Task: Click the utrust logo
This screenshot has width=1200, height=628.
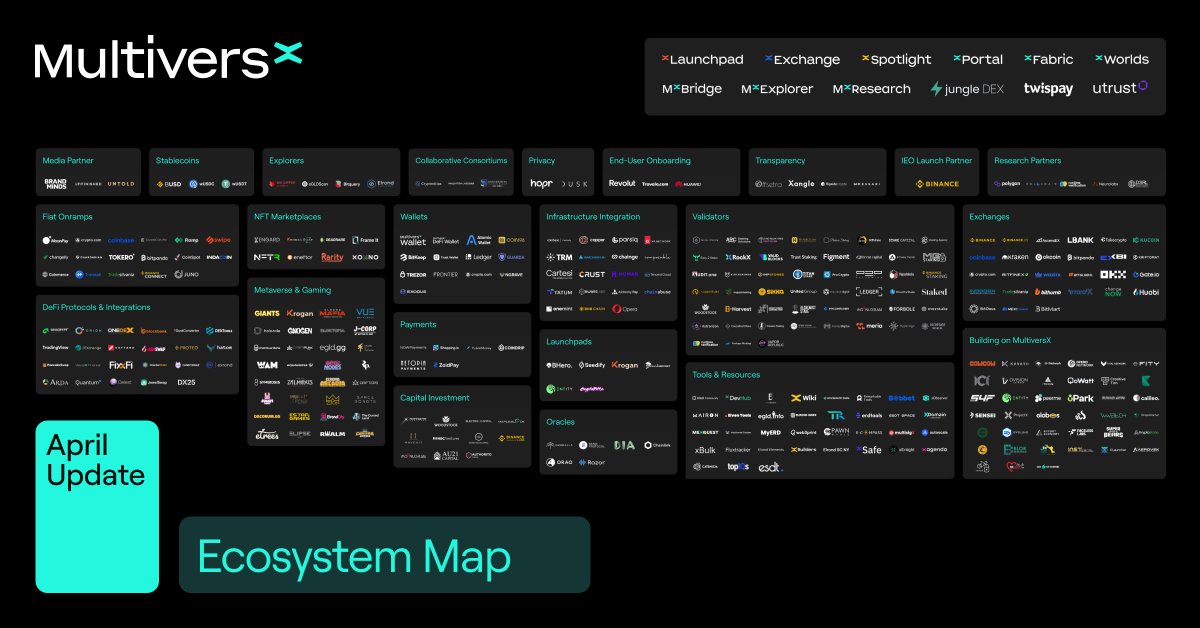Action: (x=1120, y=87)
